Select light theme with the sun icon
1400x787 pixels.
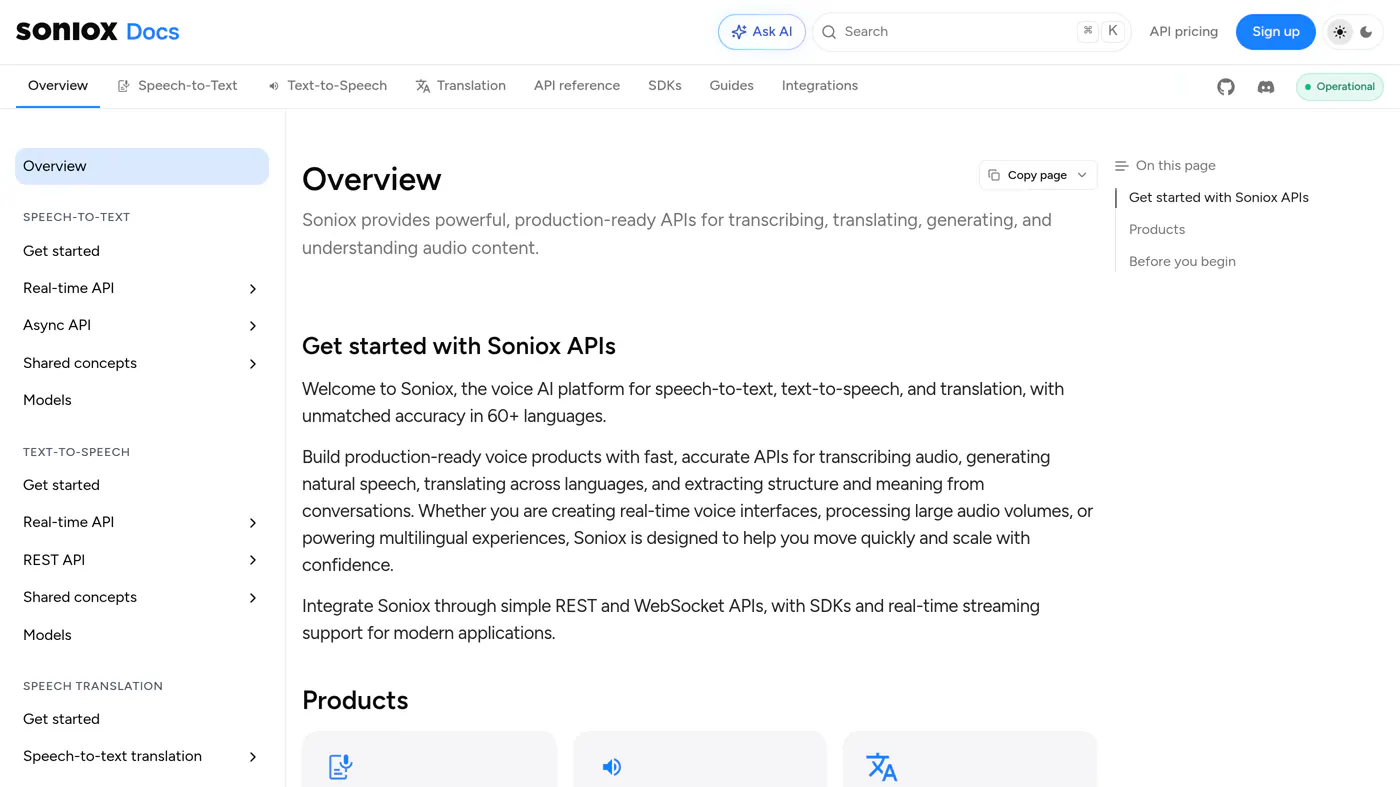click(x=1340, y=32)
